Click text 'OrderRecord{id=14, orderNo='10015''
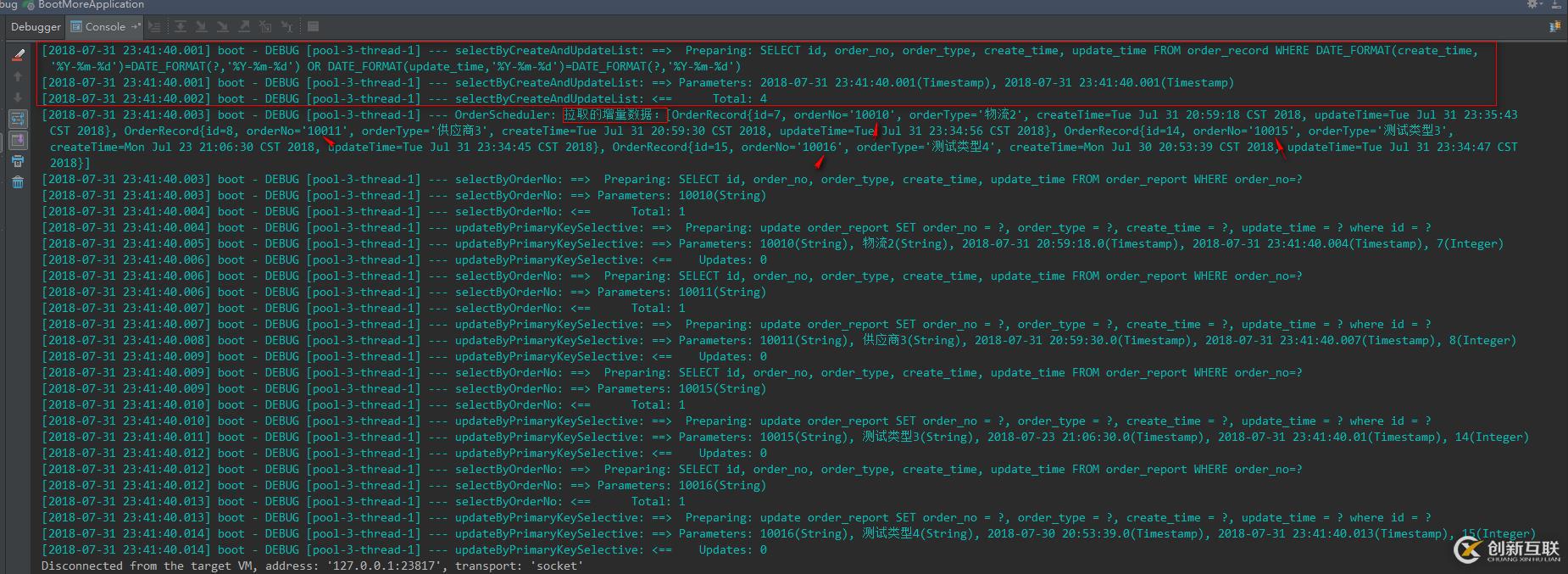This screenshot has width=1568, height=574. [x=1179, y=131]
